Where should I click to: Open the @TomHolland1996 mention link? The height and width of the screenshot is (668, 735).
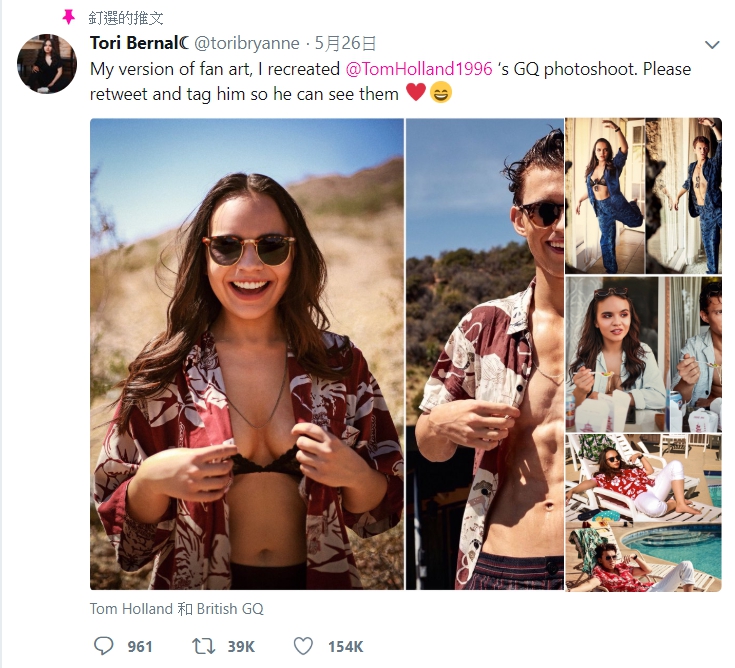(x=419, y=69)
